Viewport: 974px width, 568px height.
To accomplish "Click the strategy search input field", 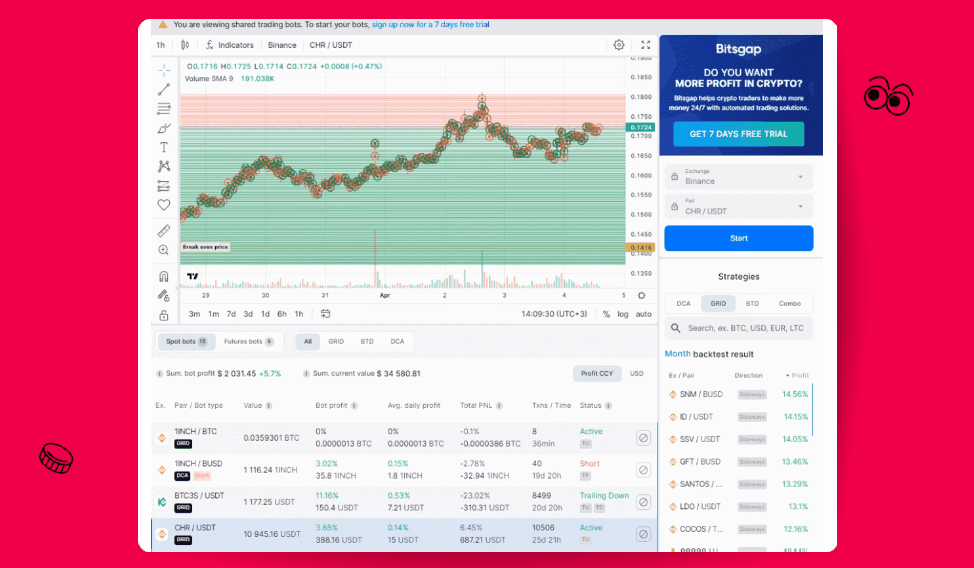I will tap(739, 328).
